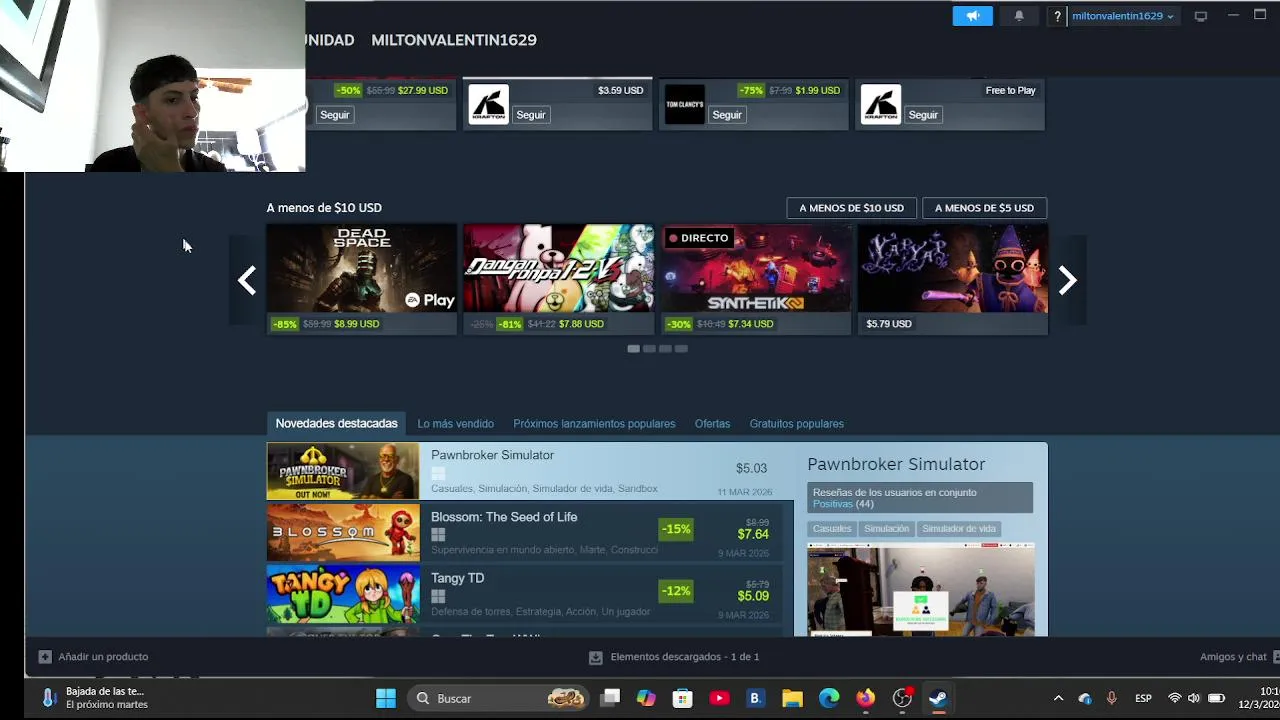
Task: Click KRAFTON logo on Free to Play card
Action: (881, 105)
